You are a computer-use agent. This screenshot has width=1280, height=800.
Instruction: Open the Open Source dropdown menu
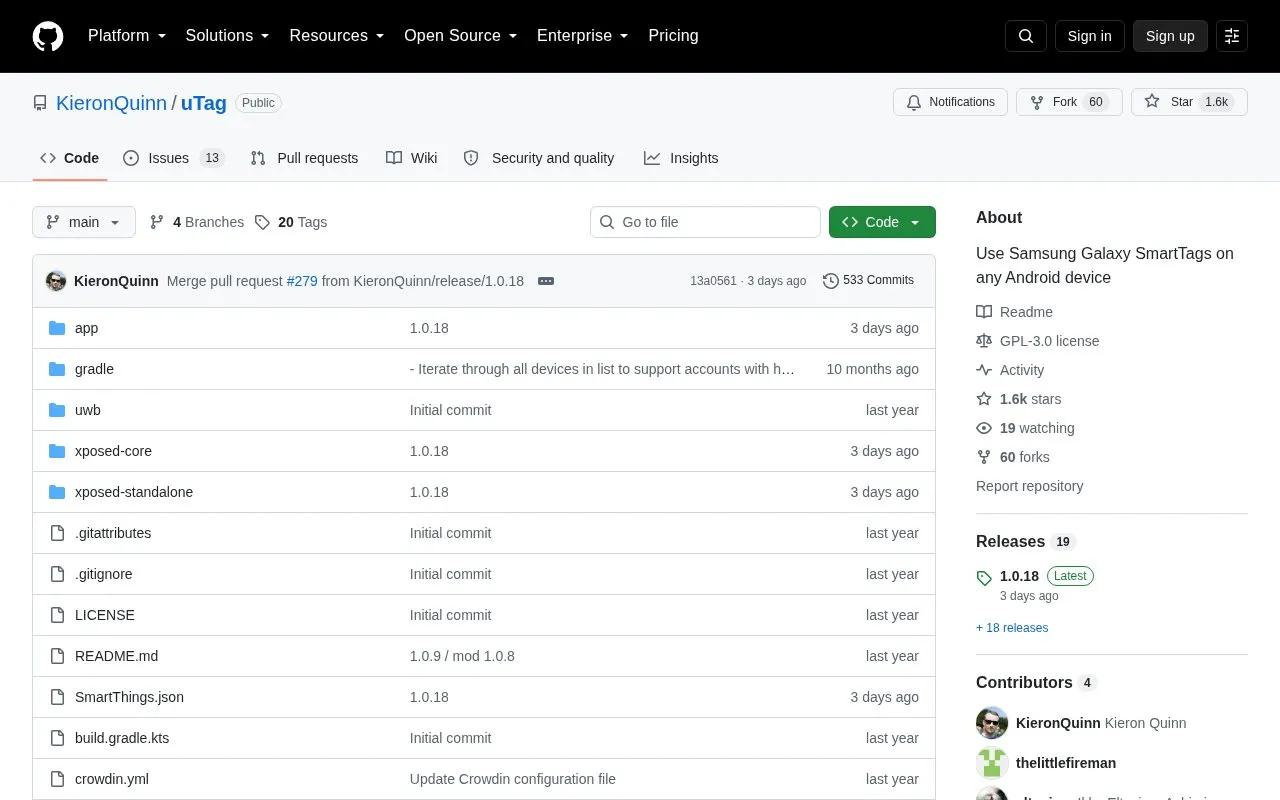click(x=461, y=36)
